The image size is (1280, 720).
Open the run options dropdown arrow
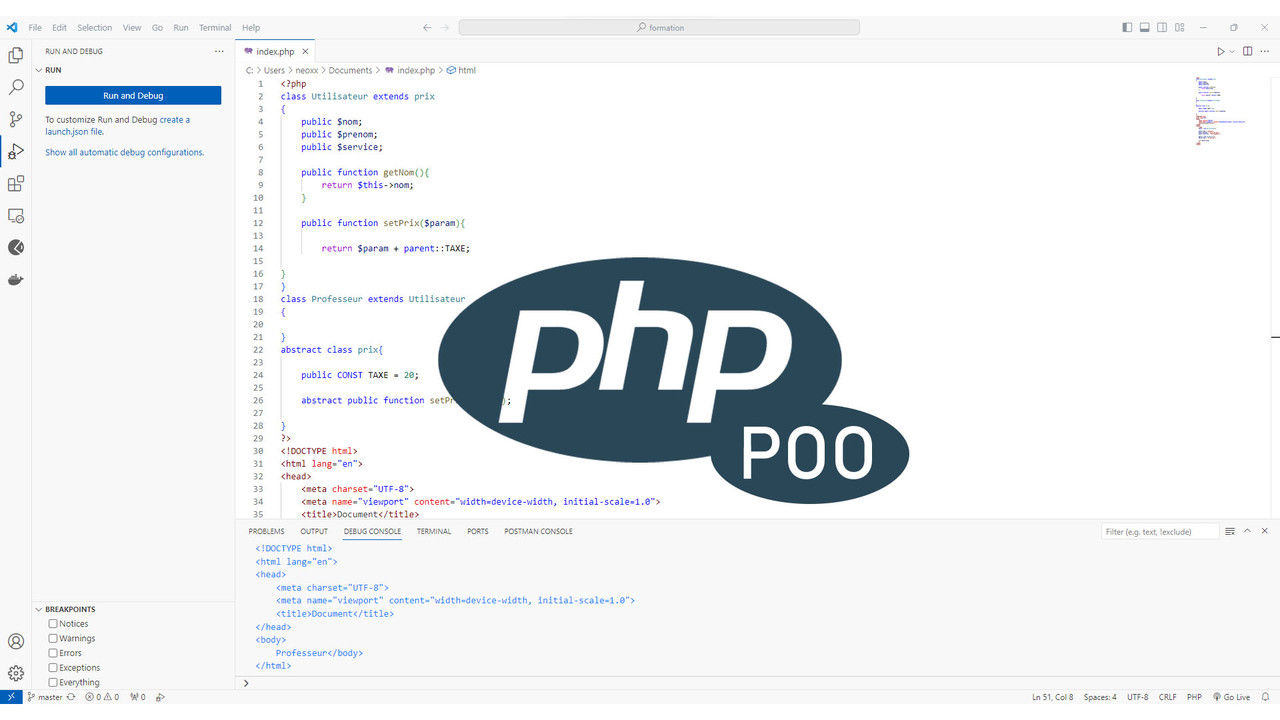click(1232, 51)
